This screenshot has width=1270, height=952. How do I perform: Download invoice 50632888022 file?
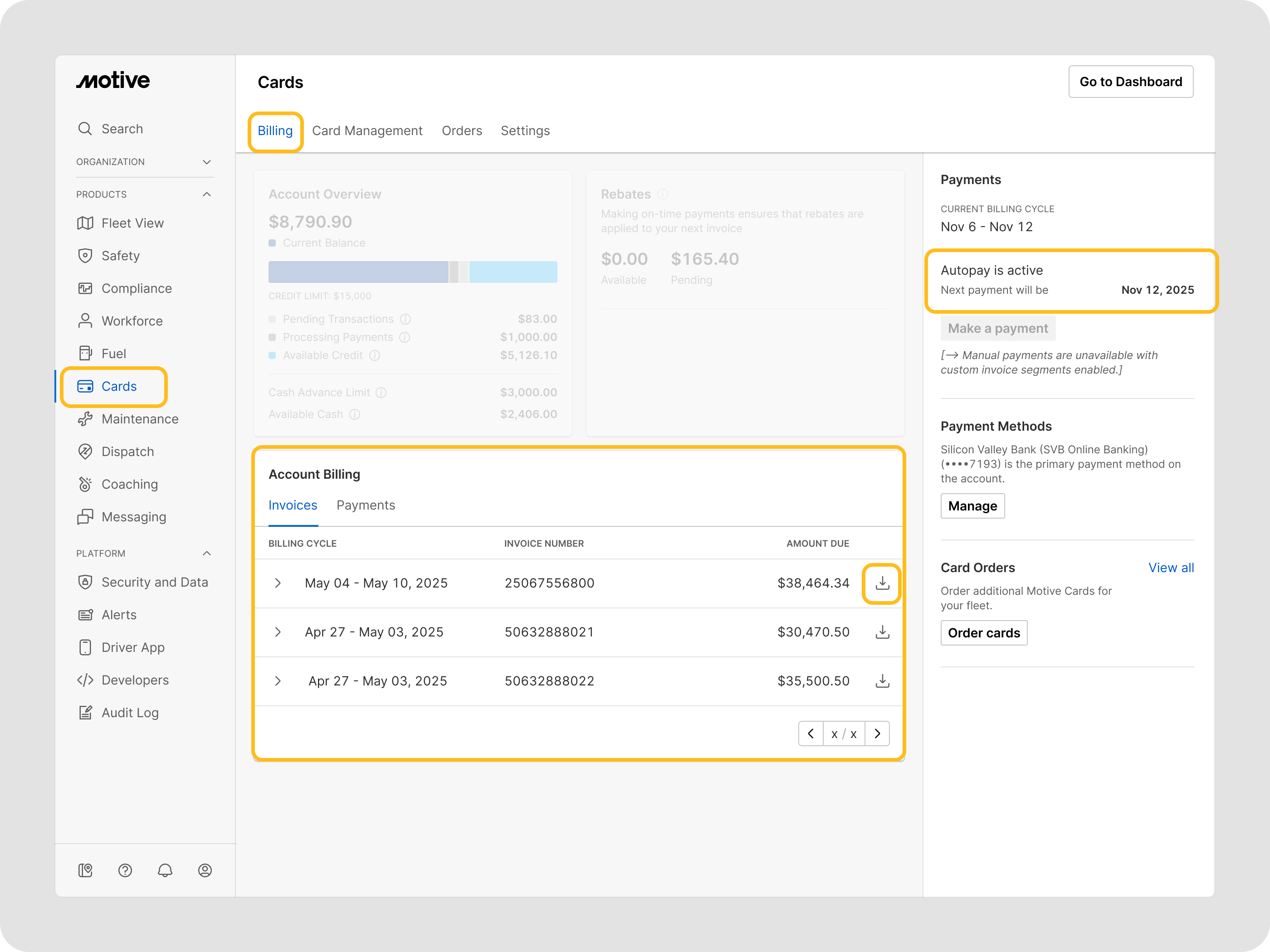[882, 681]
